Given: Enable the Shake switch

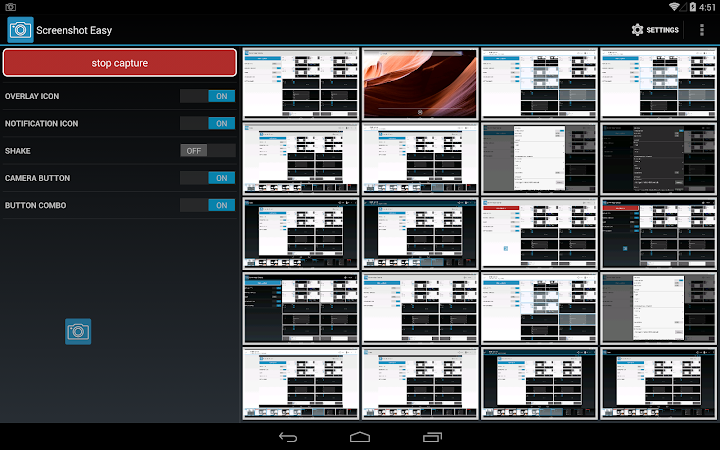Looking at the screenshot, I should click(x=208, y=151).
